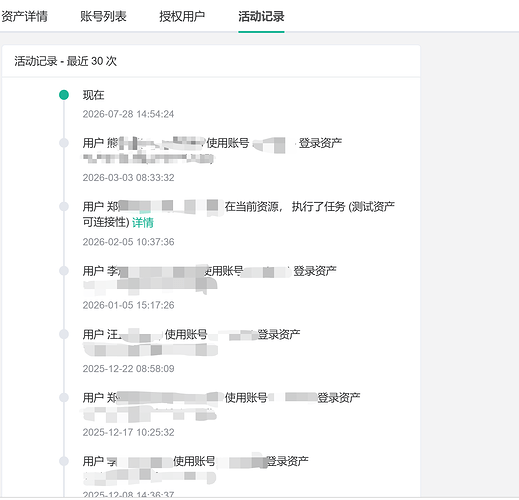Click timeline dot for 2025-12-17 10:25:32 entry

coord(64,397)
